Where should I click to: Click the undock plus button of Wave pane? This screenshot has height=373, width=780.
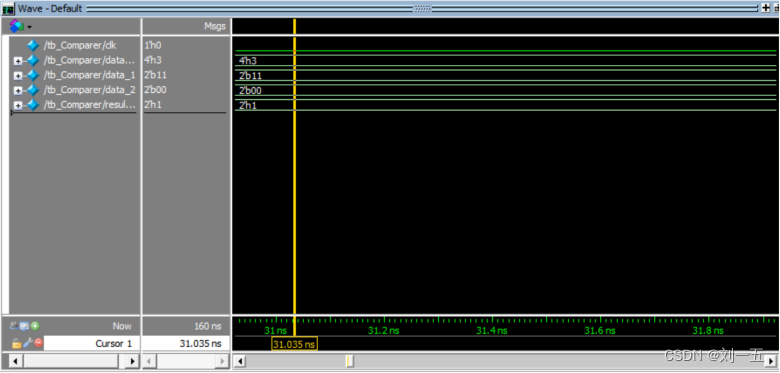pos(766,8)
